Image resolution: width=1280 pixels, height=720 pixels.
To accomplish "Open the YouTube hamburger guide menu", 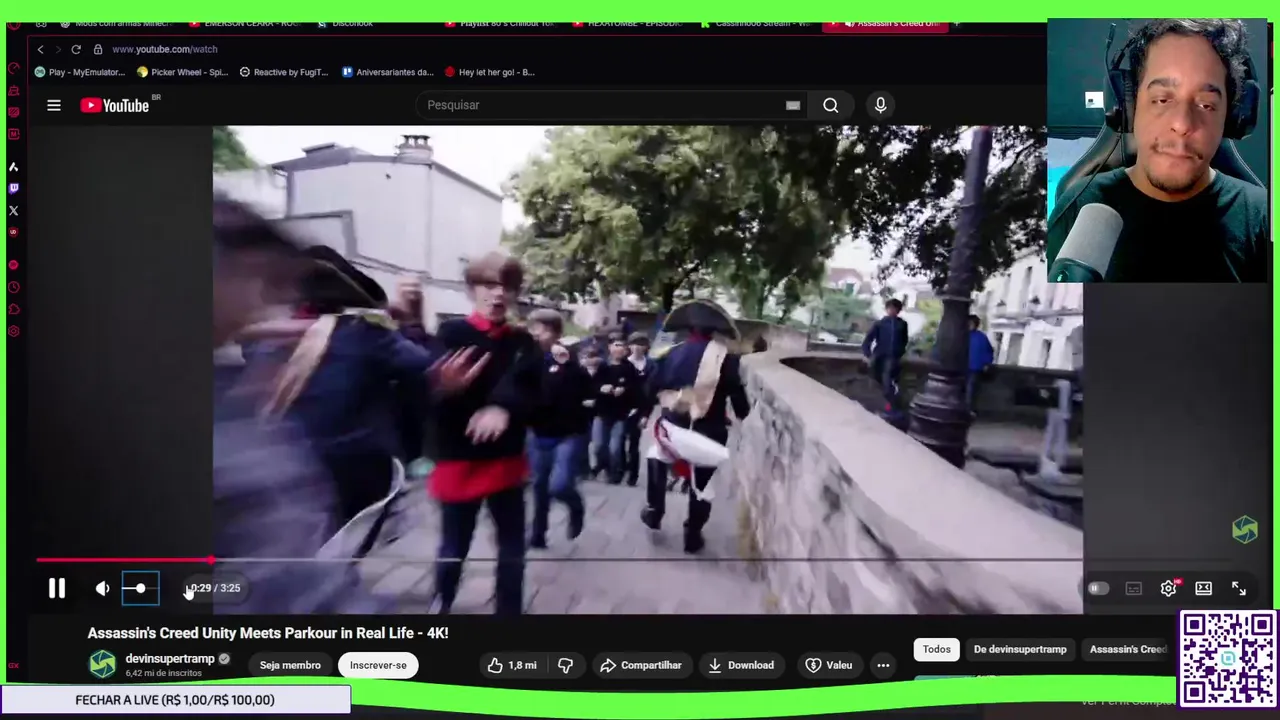I will click(54, 105).
